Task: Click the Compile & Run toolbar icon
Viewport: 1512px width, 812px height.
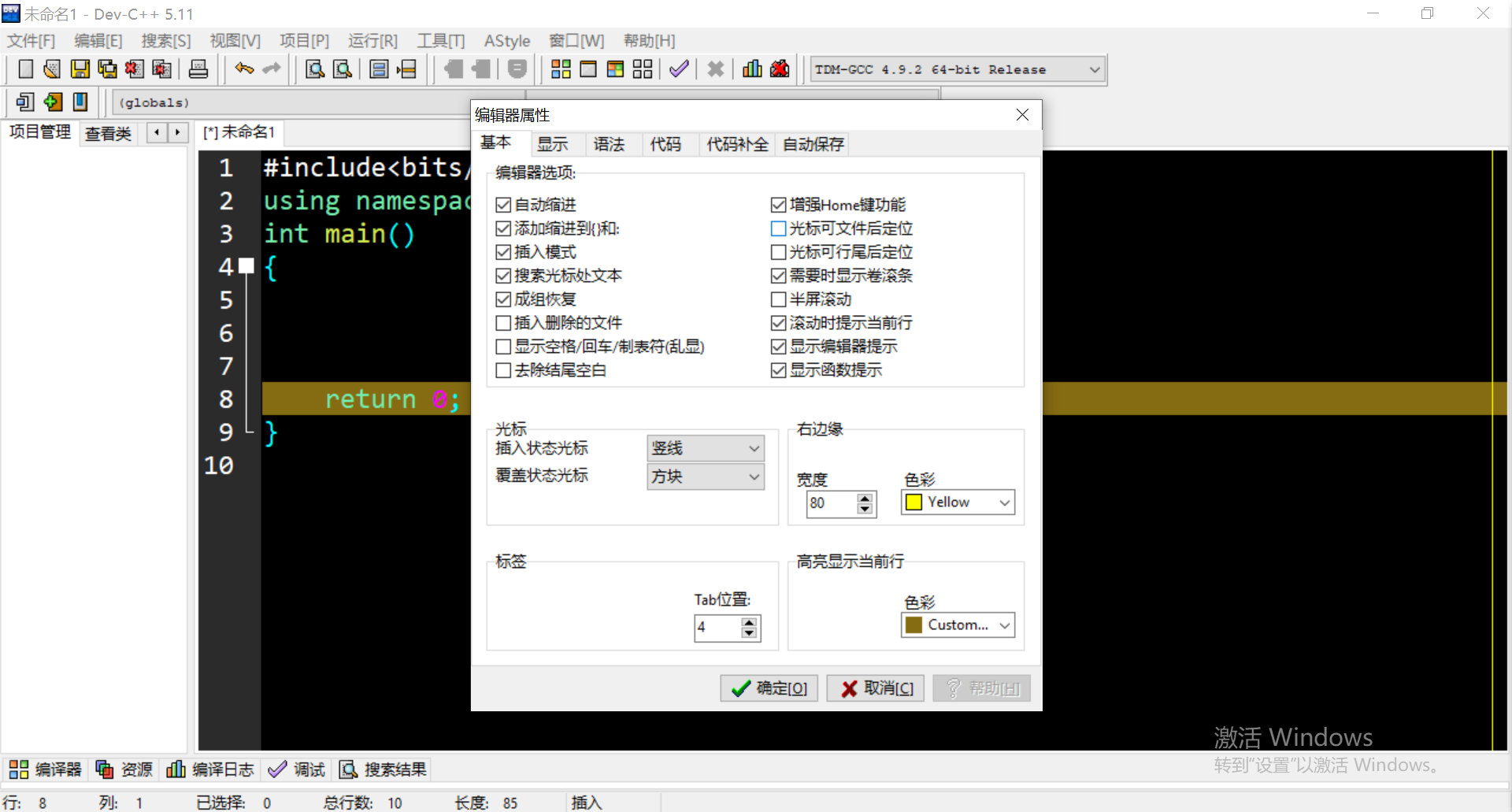Action: click(x=615, y=69)
